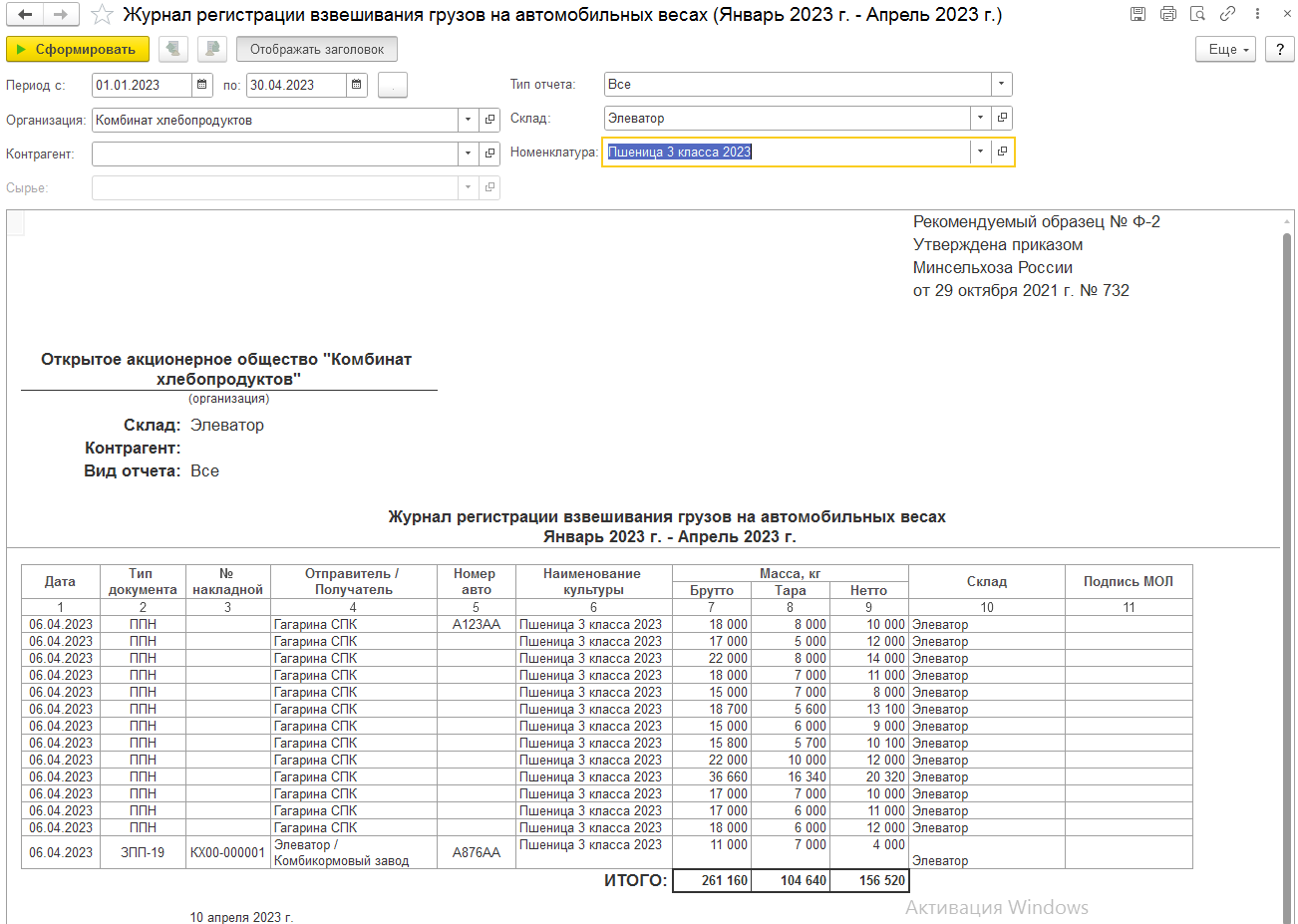This screenshot has height=924, width=1298.
Task: Open the Контрагент item with its open icon
Action: tap(489, 154)
